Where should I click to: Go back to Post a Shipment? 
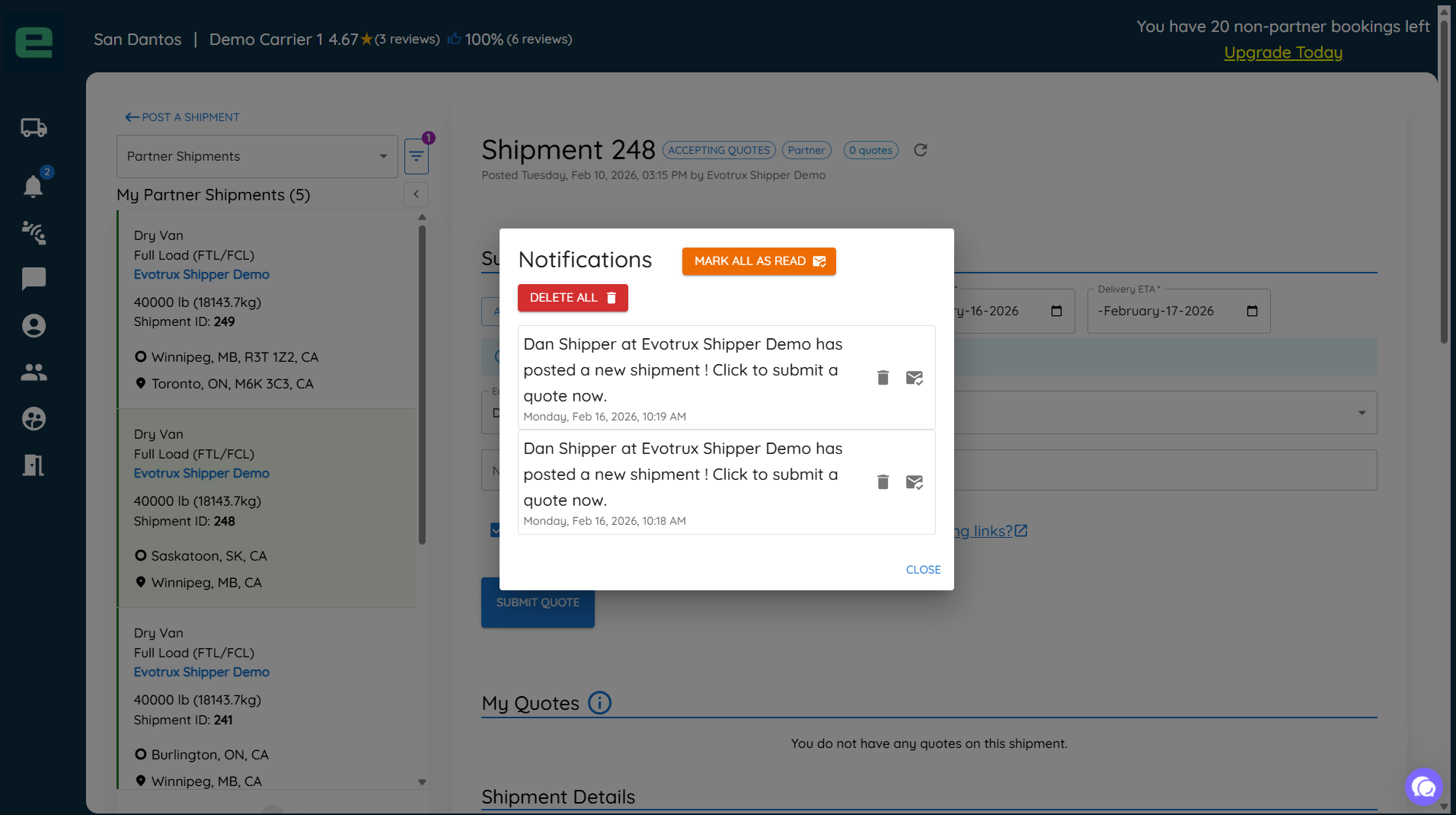(183, 117)
